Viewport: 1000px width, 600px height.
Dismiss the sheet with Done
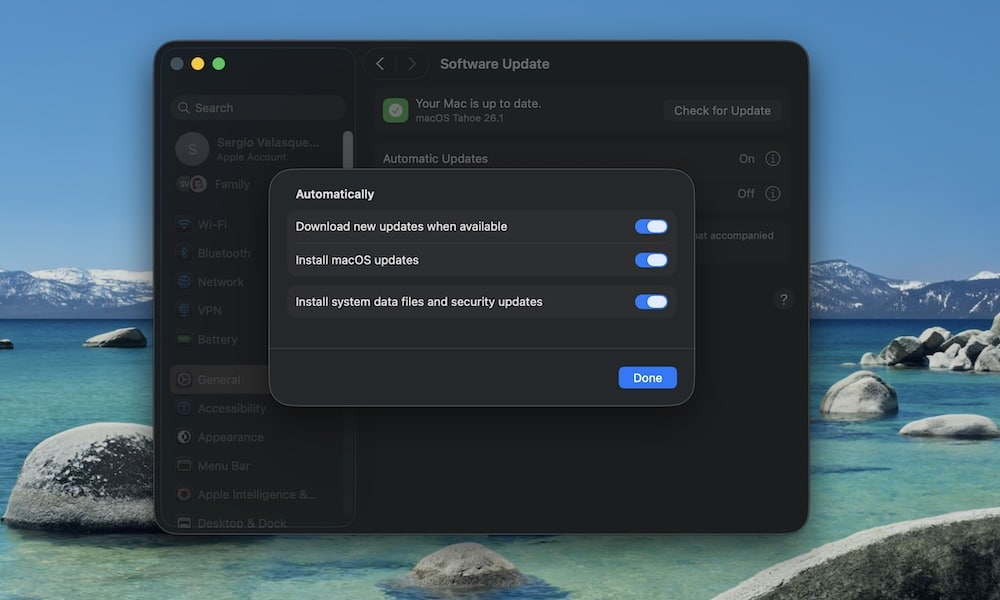(647, 377)
